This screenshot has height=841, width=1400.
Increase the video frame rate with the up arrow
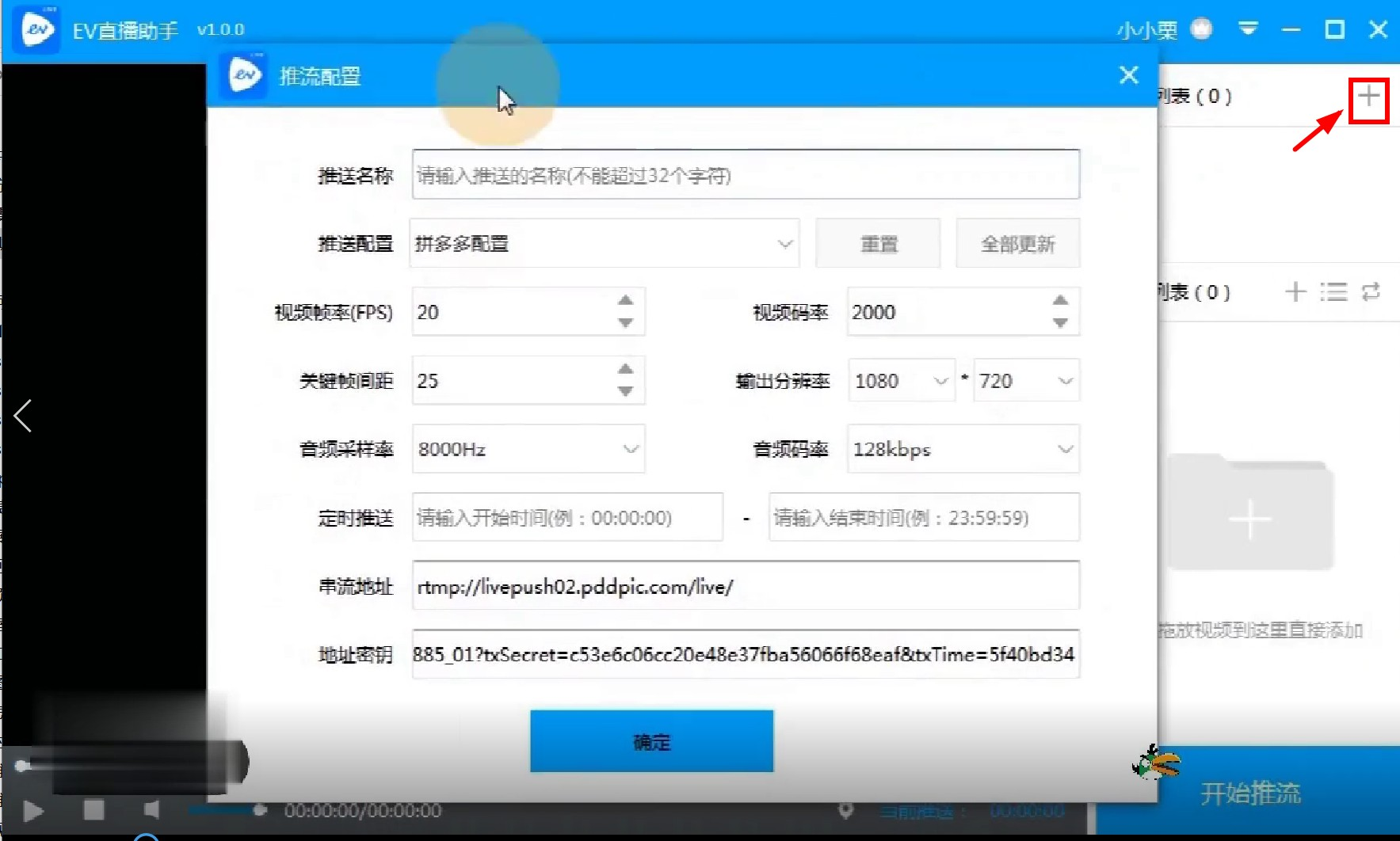pos(625,300)
